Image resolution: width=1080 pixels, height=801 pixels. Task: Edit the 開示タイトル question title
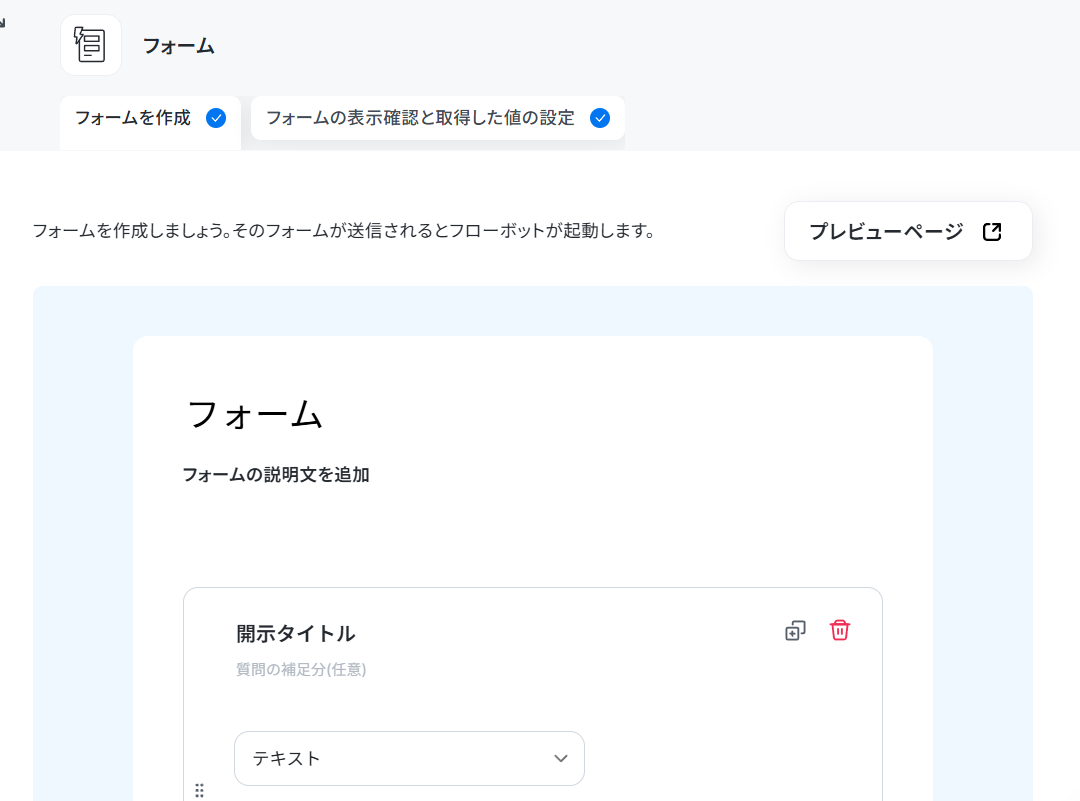click(296, 634)
